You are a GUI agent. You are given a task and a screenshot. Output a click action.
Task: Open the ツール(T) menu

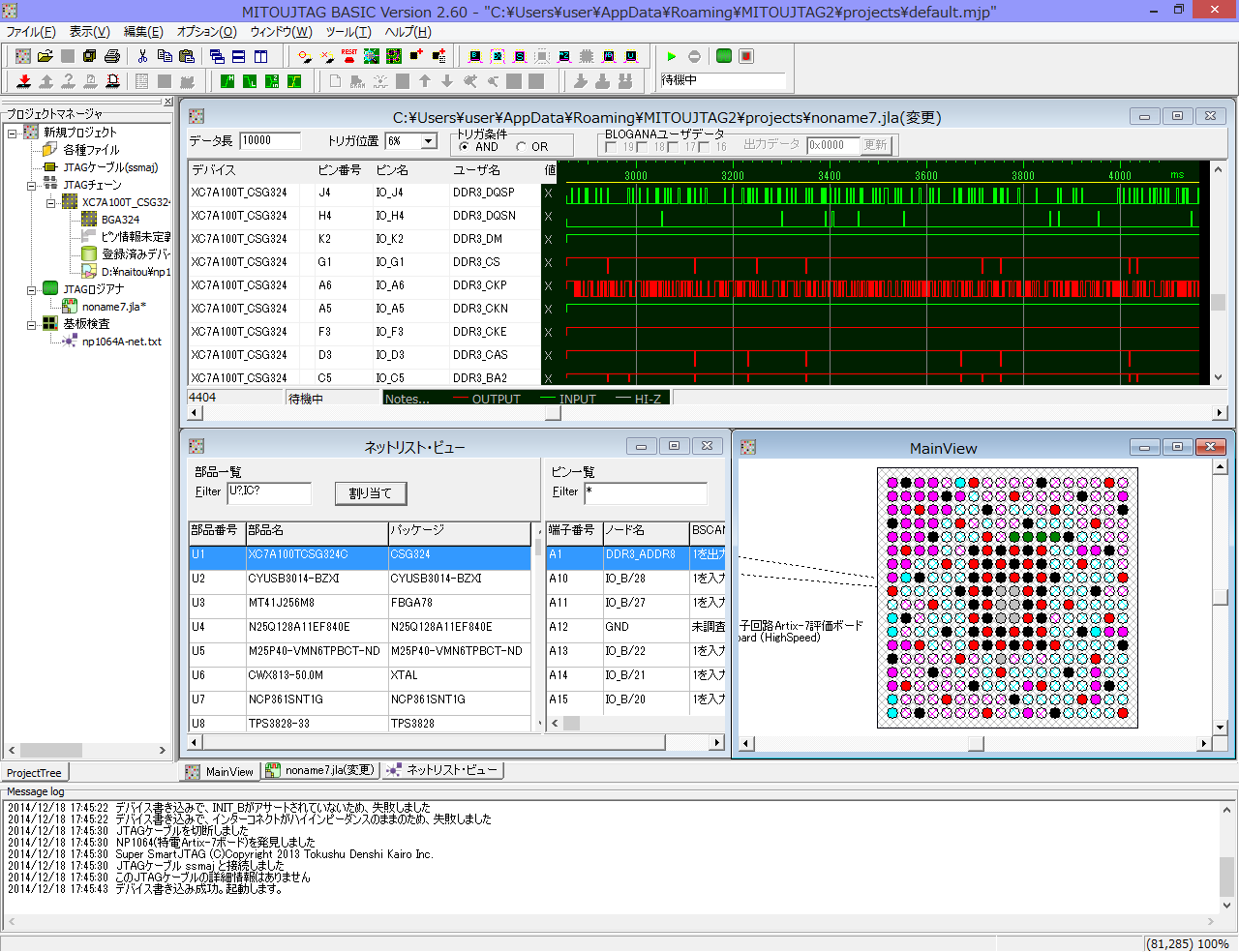tap(348, 32)
